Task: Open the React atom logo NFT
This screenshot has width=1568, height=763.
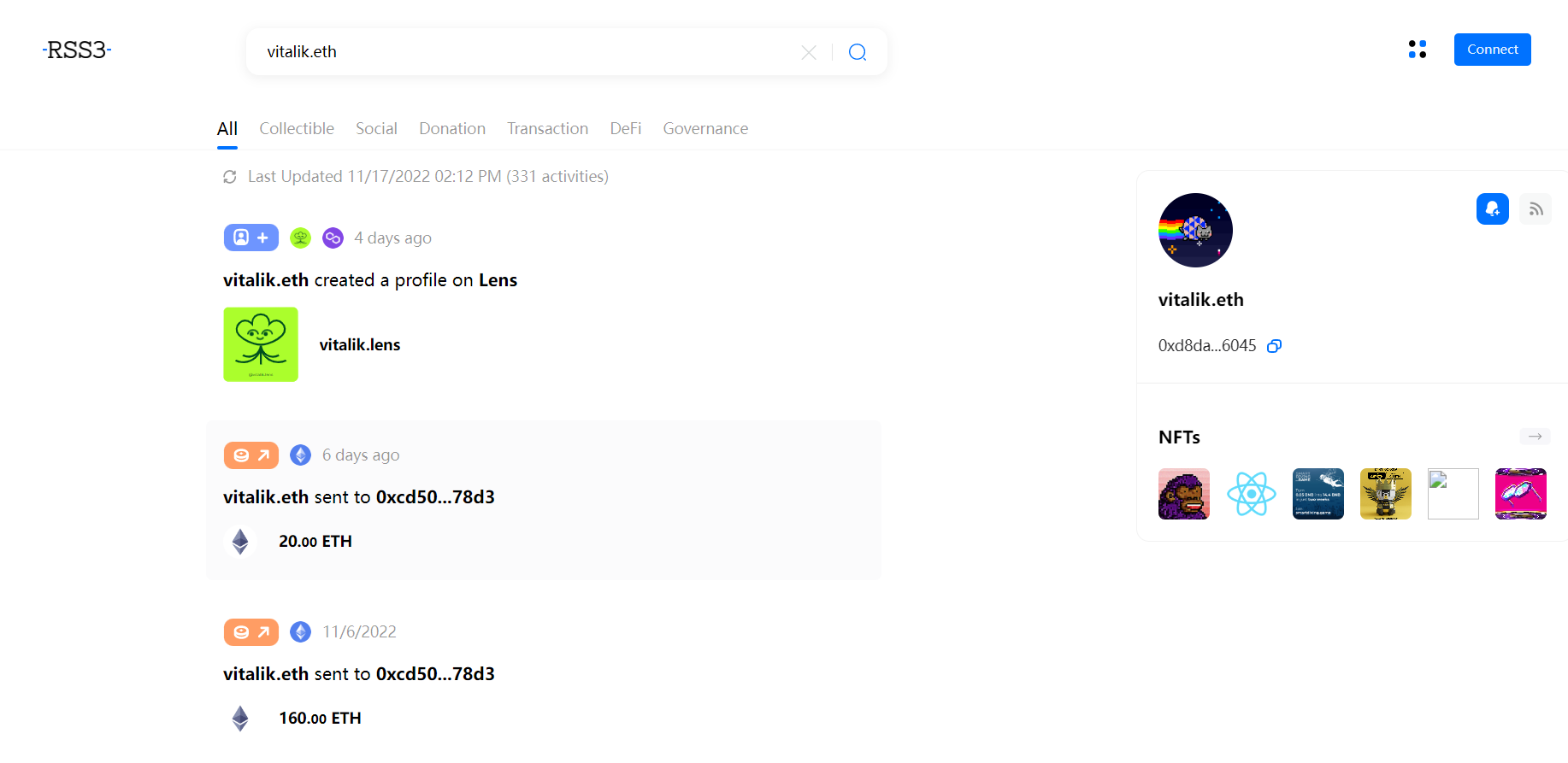Action: [1251, 494]
